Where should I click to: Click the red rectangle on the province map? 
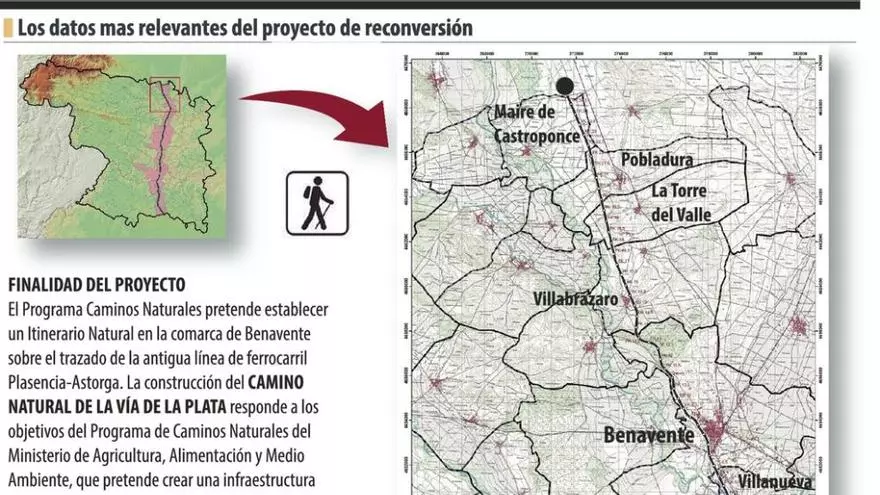pyautogui.click(x=164, y=95)
